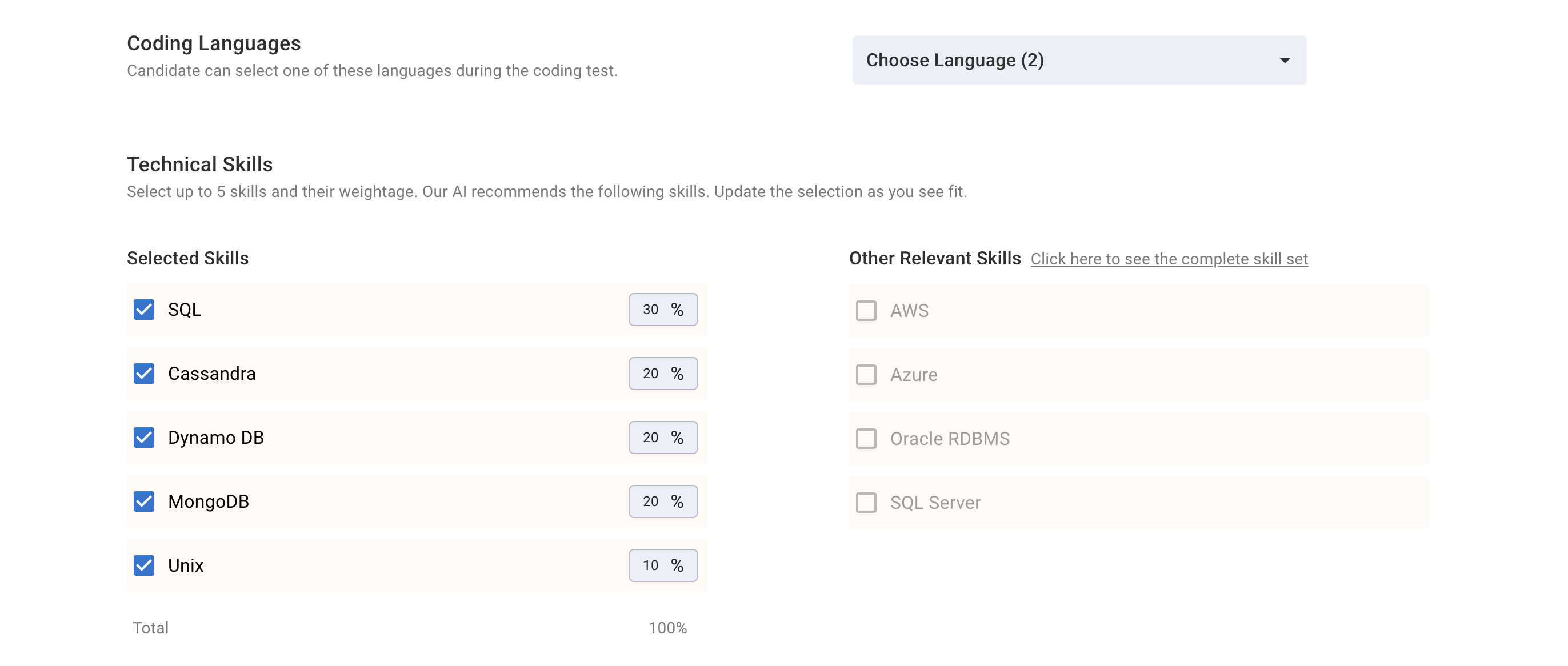Uncheck the SQL skill checkbox
The width and height of the screenshot is (1568, 666).
point(143,310)
